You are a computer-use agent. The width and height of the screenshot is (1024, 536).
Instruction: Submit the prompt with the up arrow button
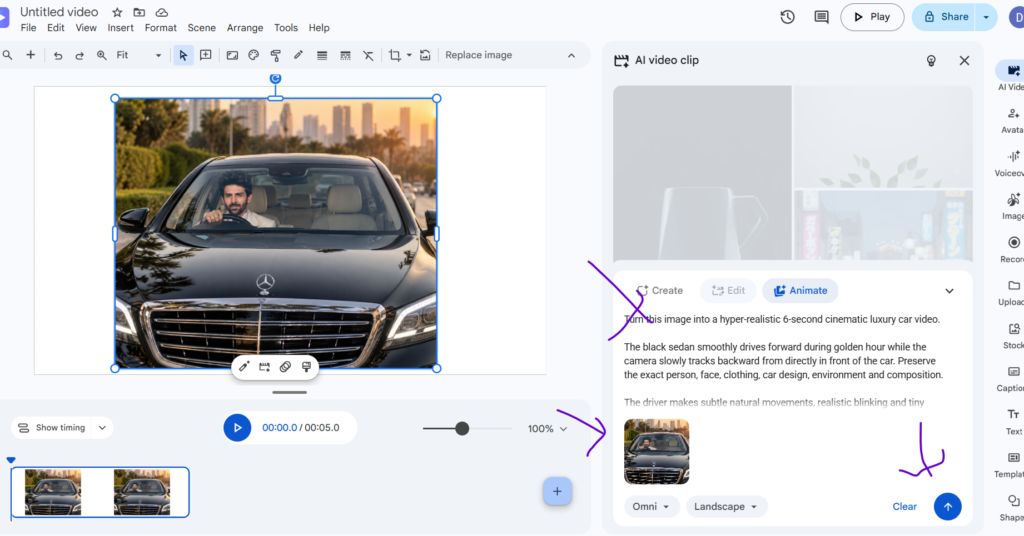click(x=948, y=507)
